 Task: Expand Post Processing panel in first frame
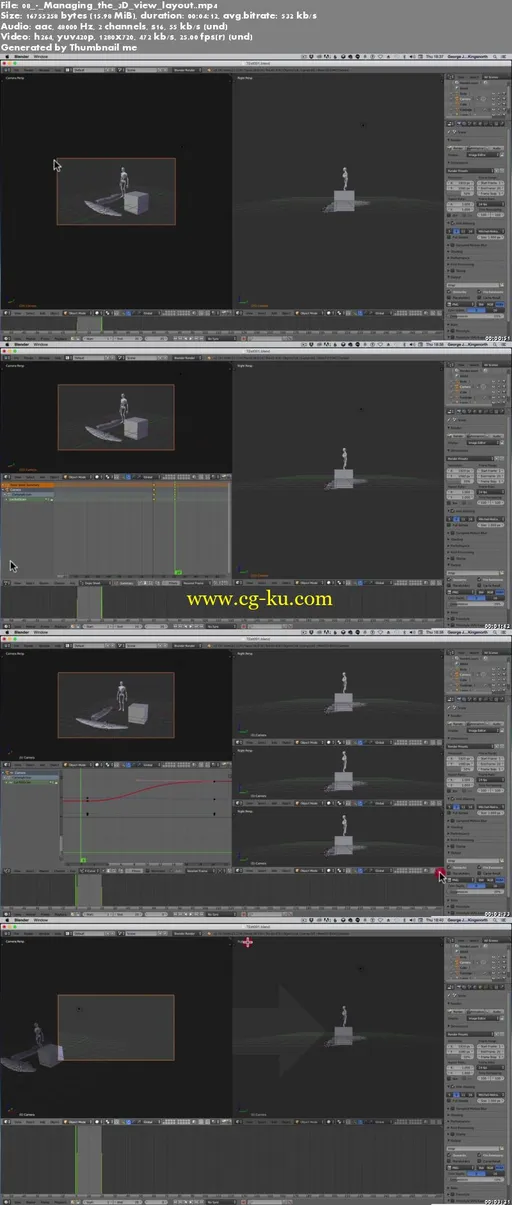click(x=461, y=264)
